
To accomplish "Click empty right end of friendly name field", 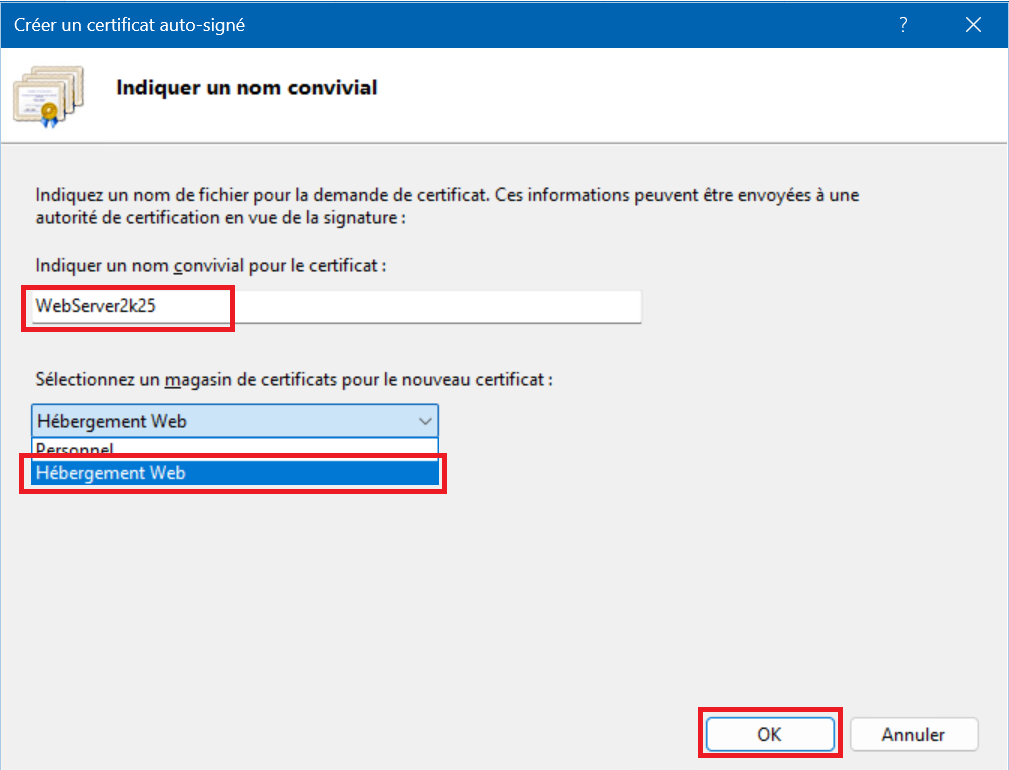I will pos(500,306).
